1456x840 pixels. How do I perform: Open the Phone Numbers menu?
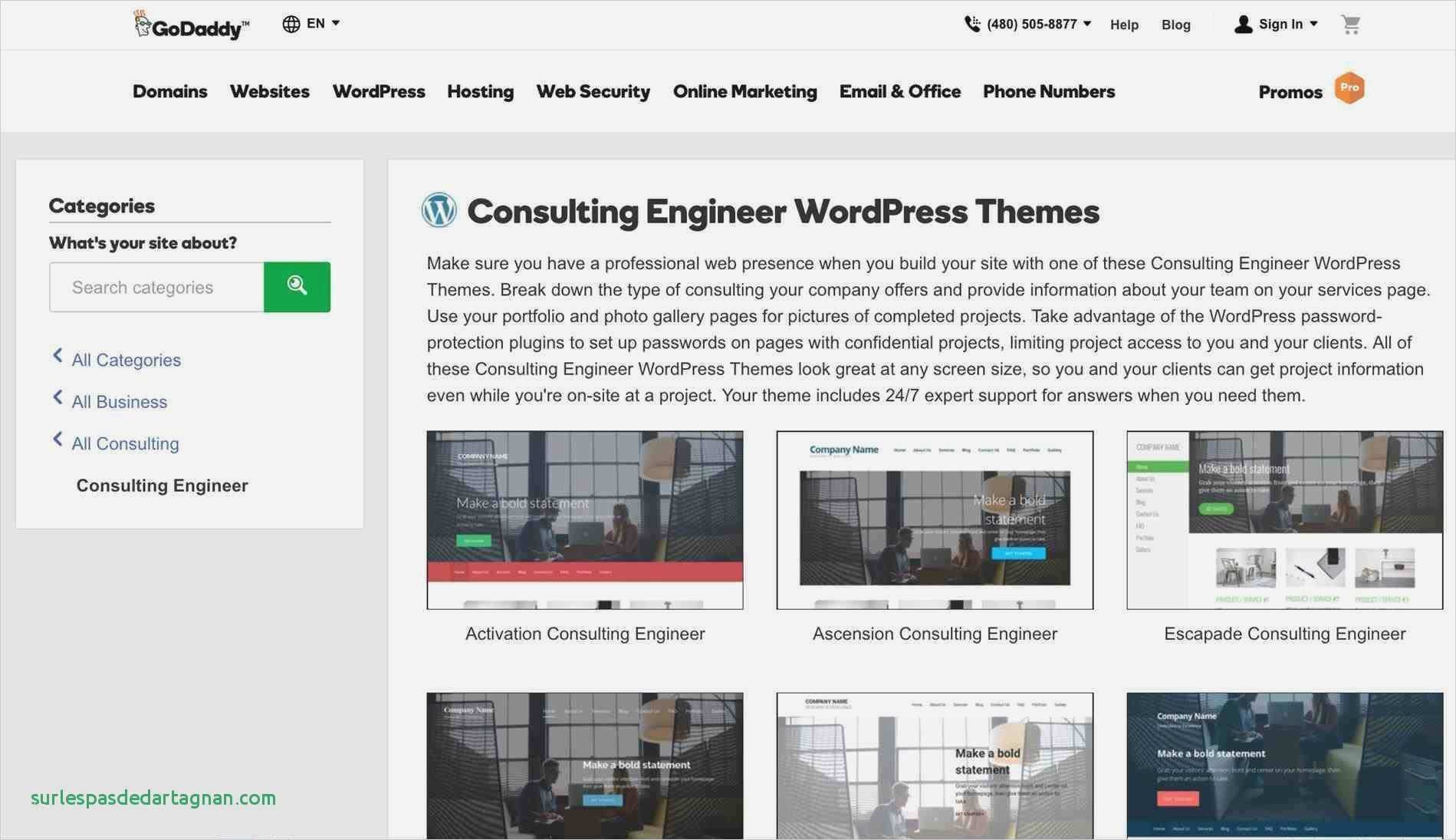[x=1049, y=91]
